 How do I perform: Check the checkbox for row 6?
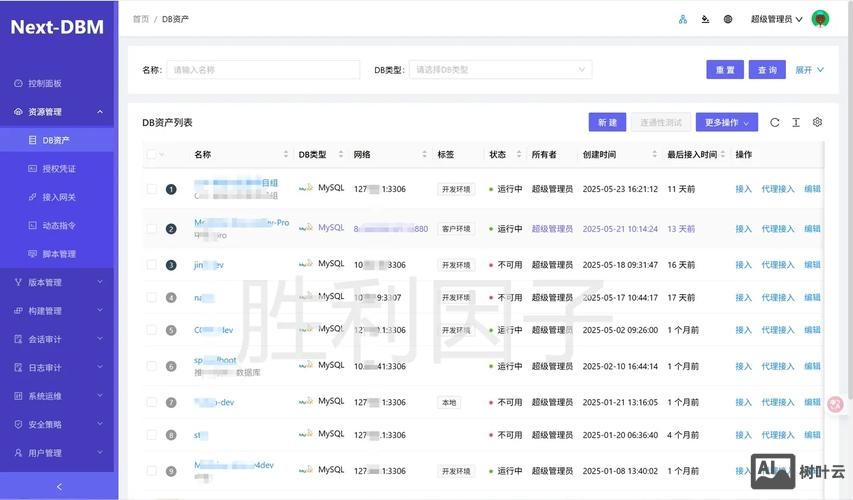point(151,366)
